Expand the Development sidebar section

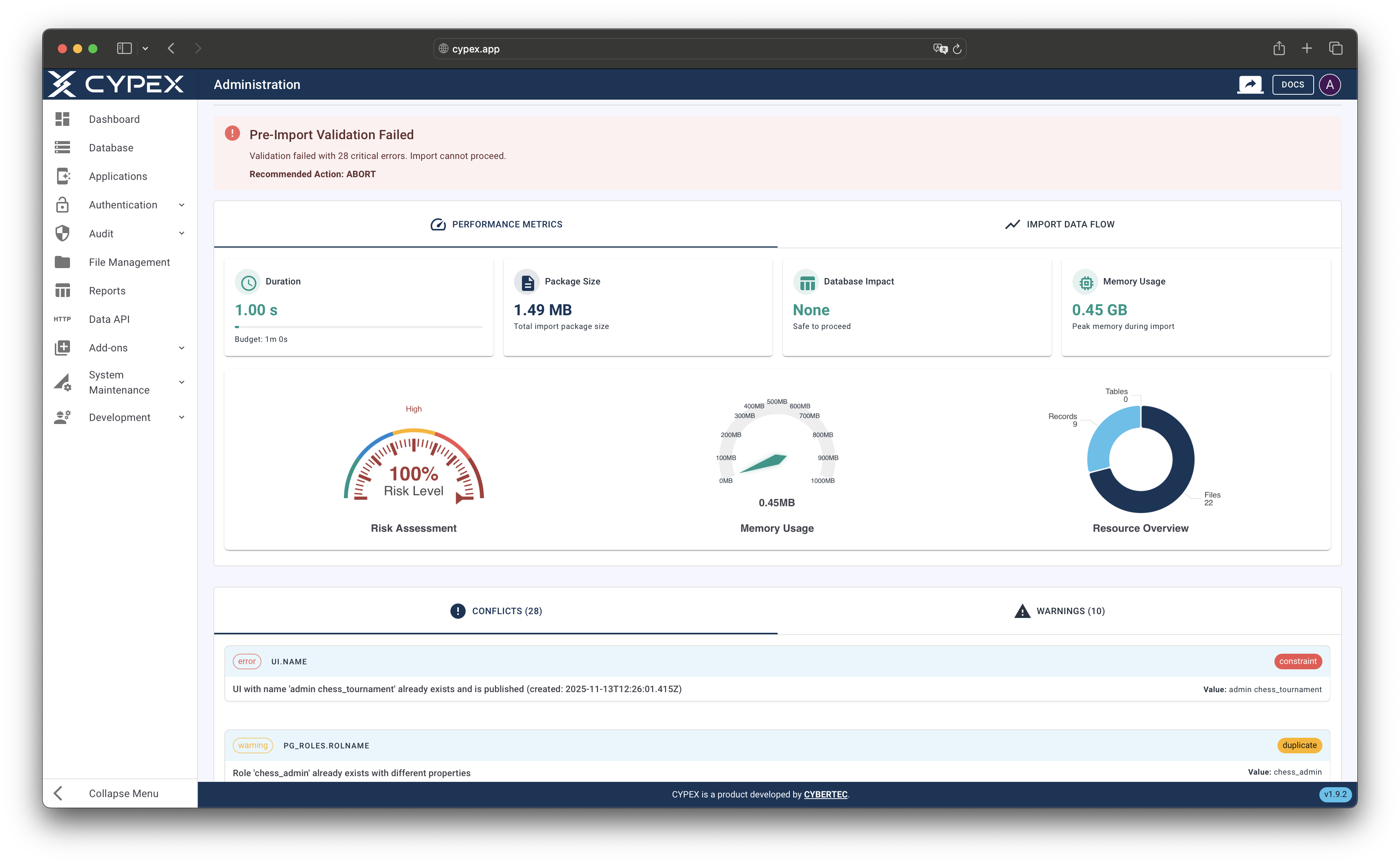tap(181, 417)
